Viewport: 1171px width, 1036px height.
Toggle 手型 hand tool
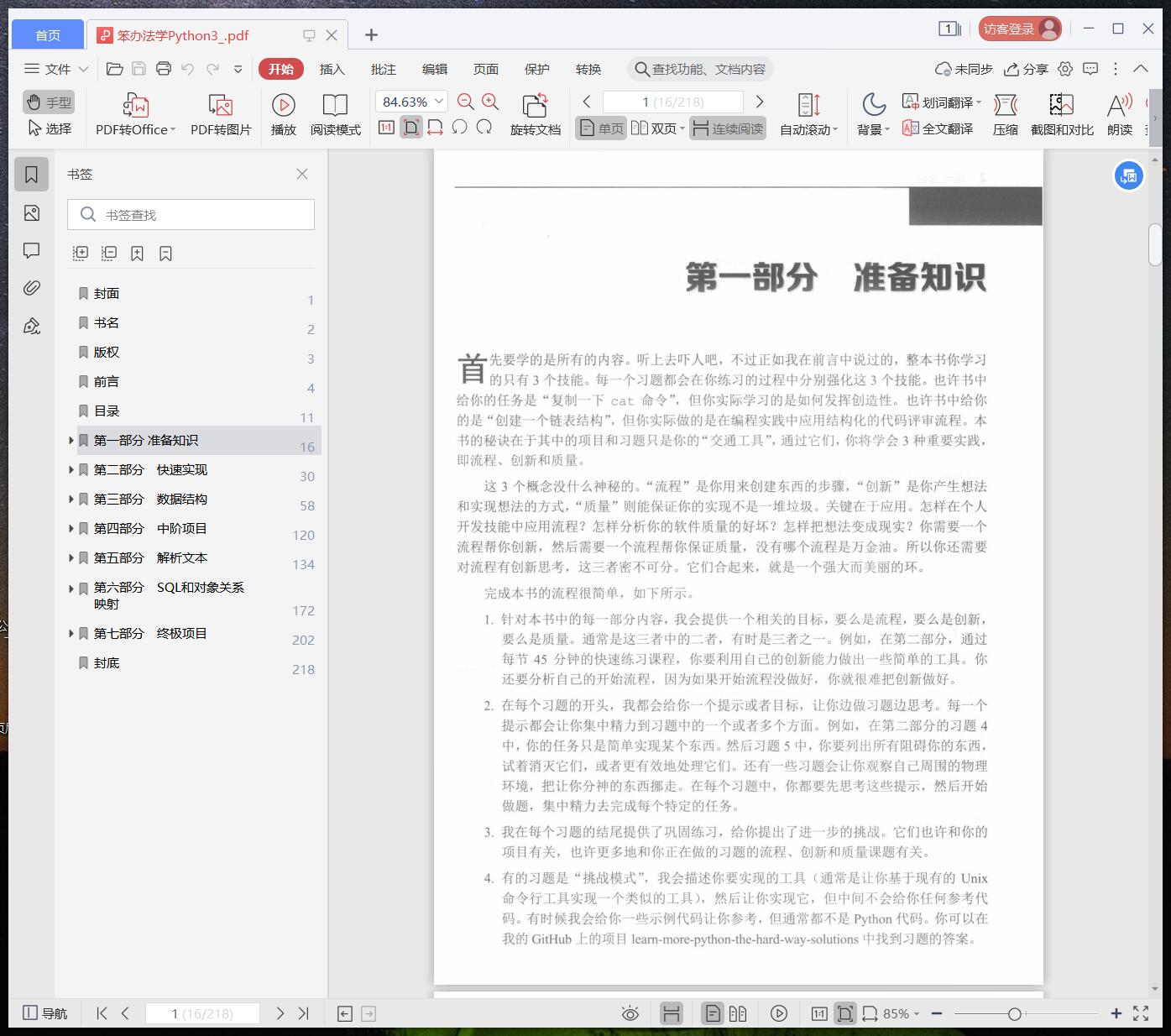[x=49, y=102]
